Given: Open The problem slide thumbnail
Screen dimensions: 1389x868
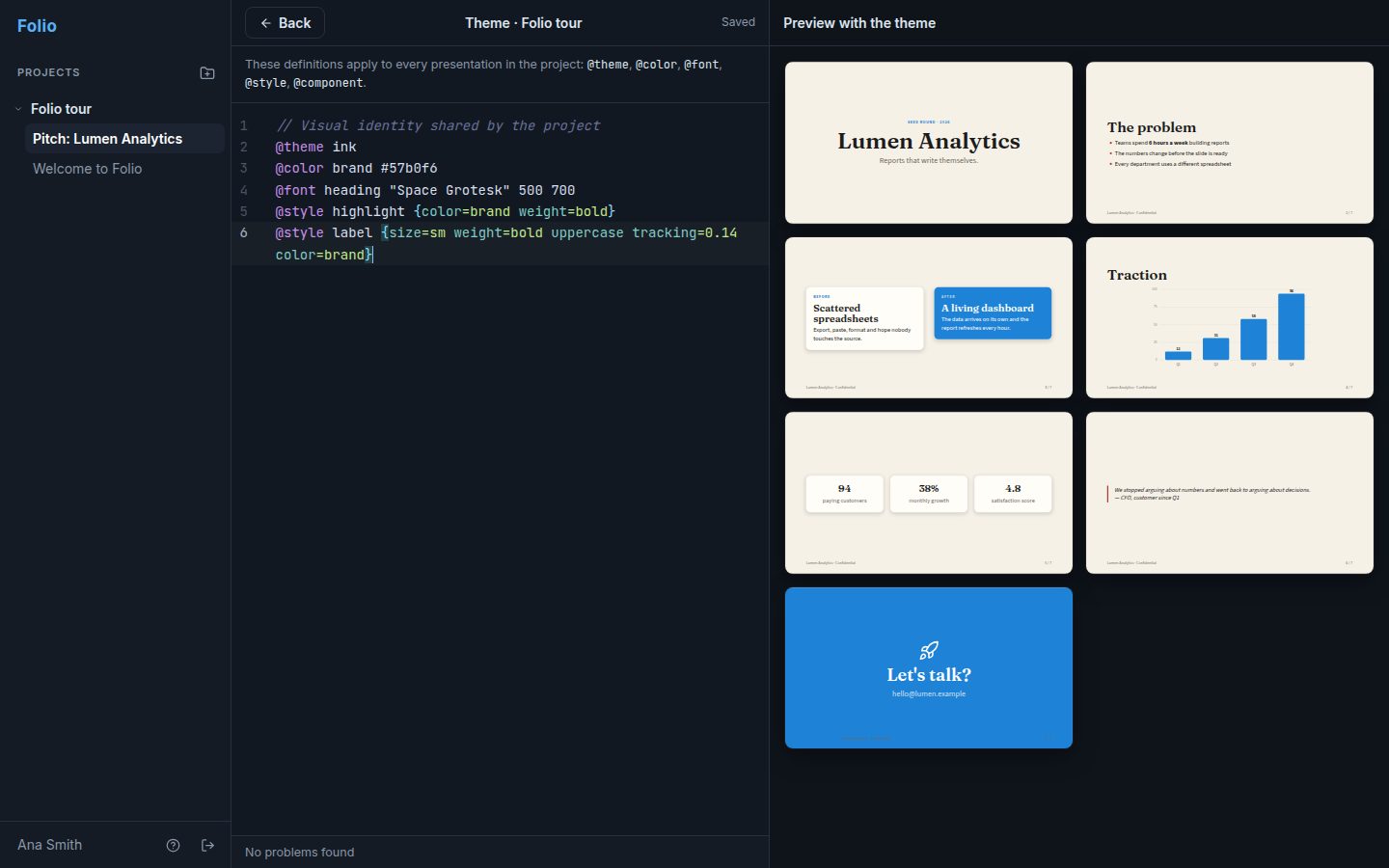Looking at the screenshot, I should [1230, 143].
